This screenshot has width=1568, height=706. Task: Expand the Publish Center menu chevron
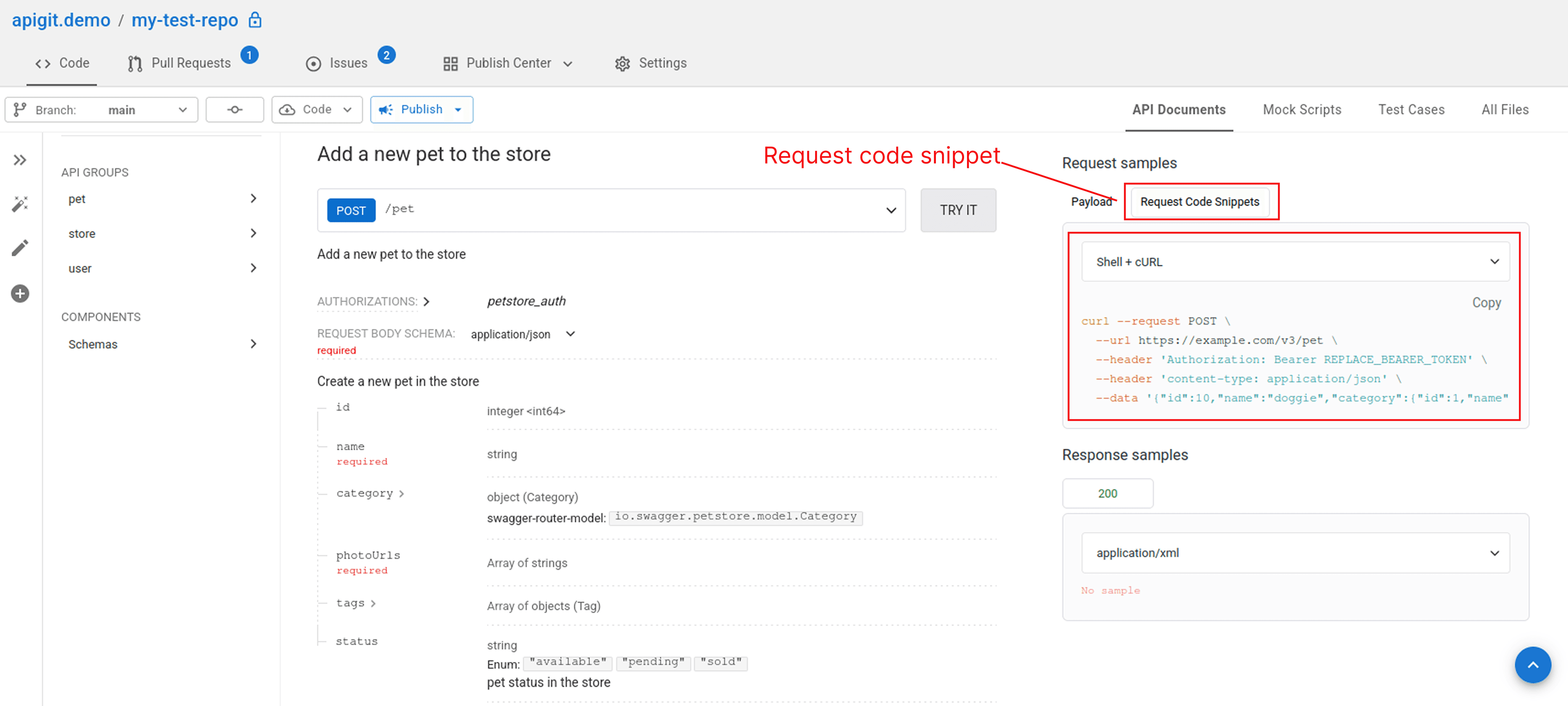tap(568, 64)
